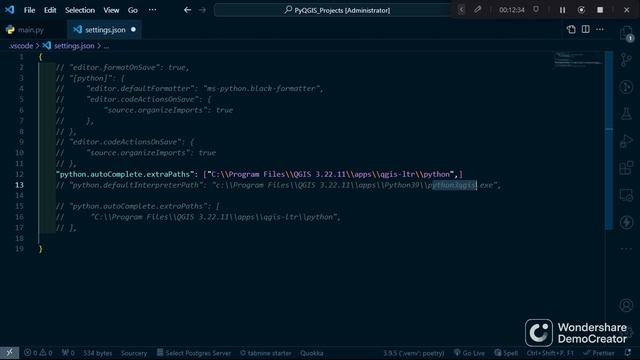
Task: Click the Open Changes editor action icon
Action: [x=571, y=29]
